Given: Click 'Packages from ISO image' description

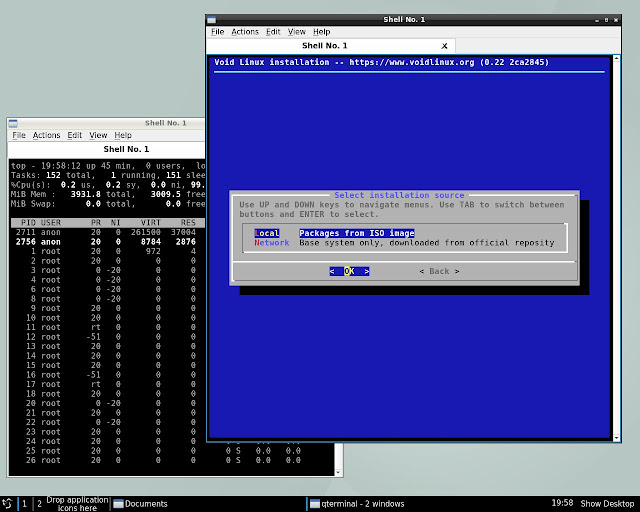Looking at the screenshot, I should (x=357, y=233).
